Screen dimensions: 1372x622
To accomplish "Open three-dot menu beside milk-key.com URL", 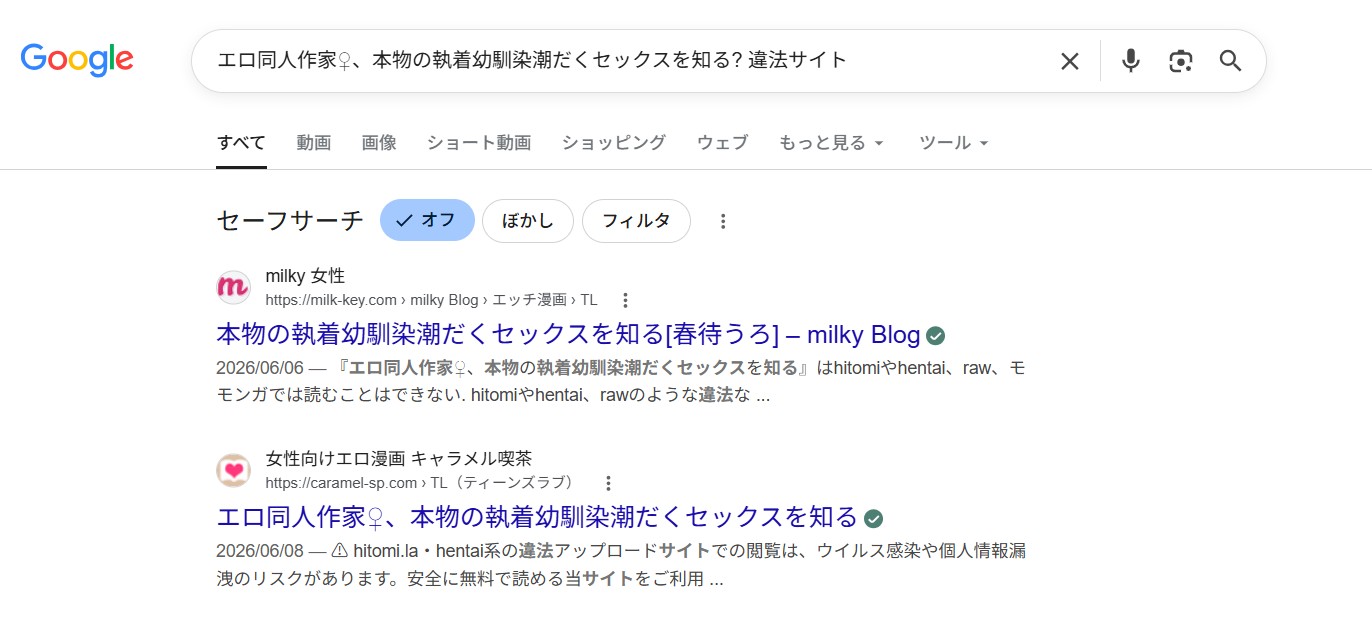I will point(625,300).
